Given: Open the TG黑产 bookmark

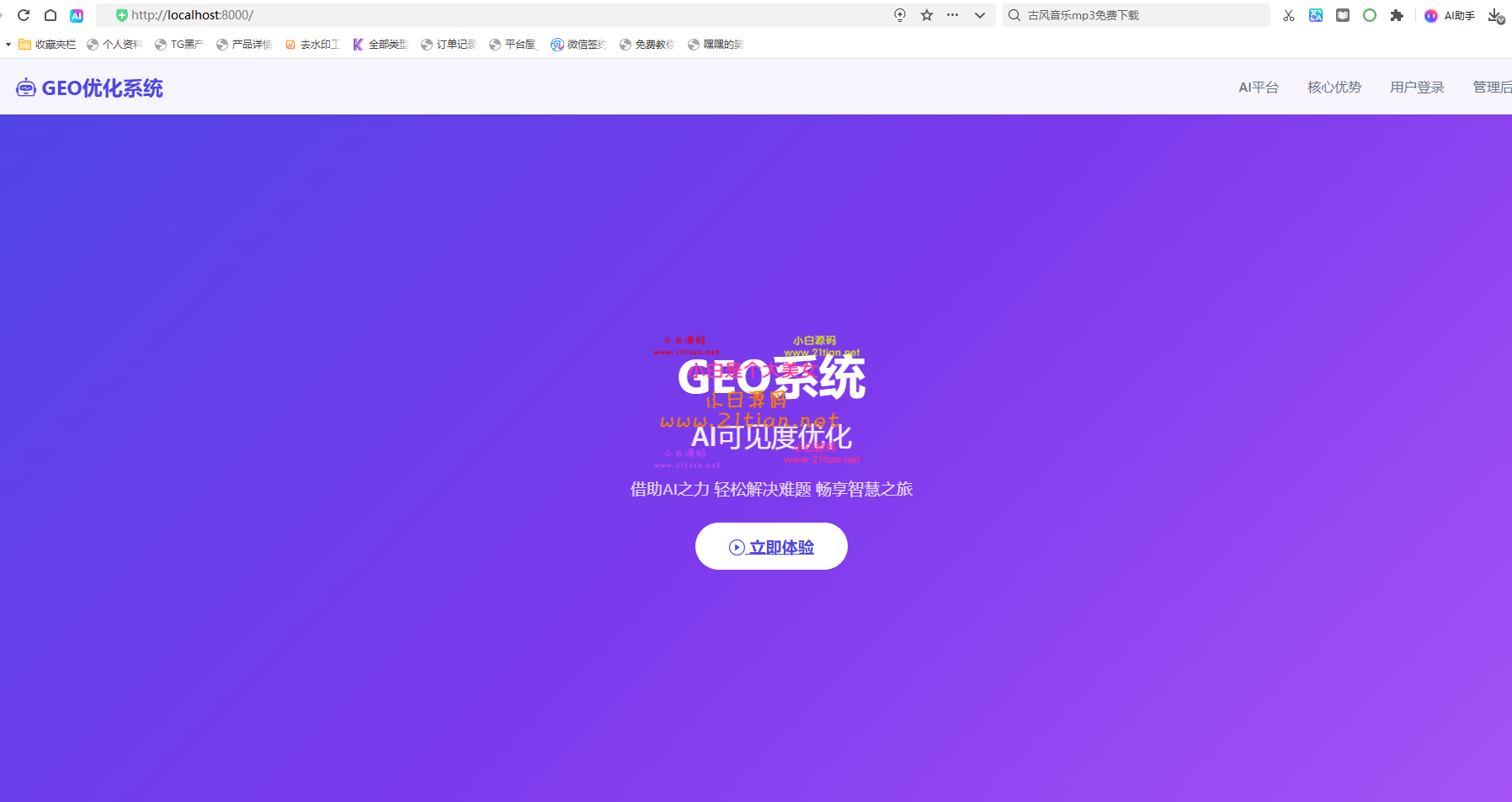Looking at the screenshot, I should 179,45.
